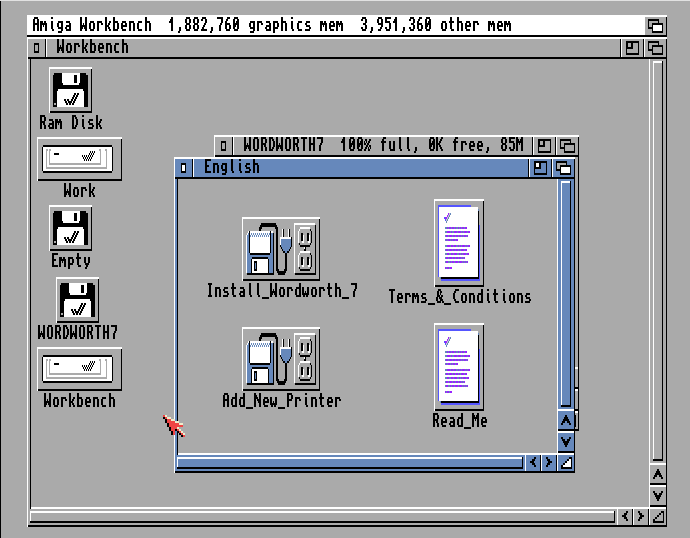Viewport: 690px width, 538px height.
Task: Toggle zoom gadget on English window
Action: [541, 168]
